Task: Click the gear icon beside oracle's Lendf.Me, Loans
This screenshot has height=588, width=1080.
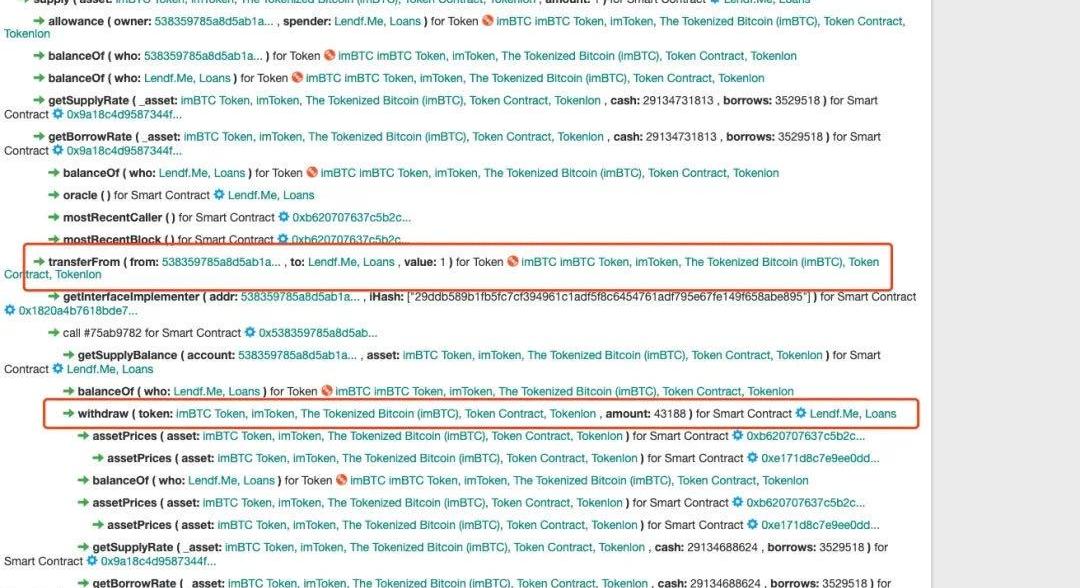Action: pyautogui.click(x=219, y=195)
